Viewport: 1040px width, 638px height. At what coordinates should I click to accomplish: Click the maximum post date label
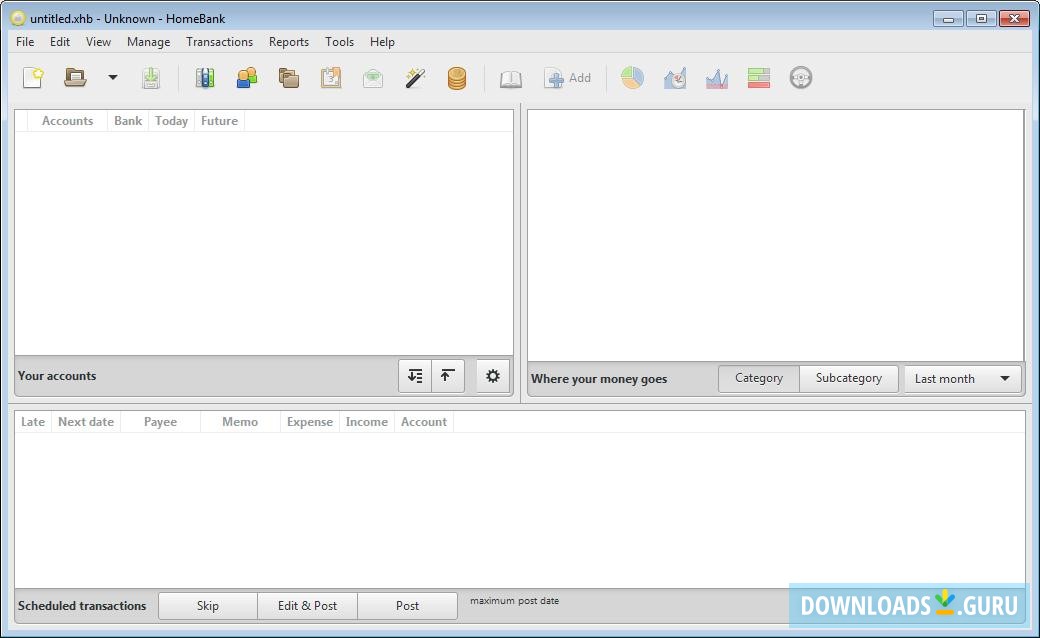tap(515, 601)
